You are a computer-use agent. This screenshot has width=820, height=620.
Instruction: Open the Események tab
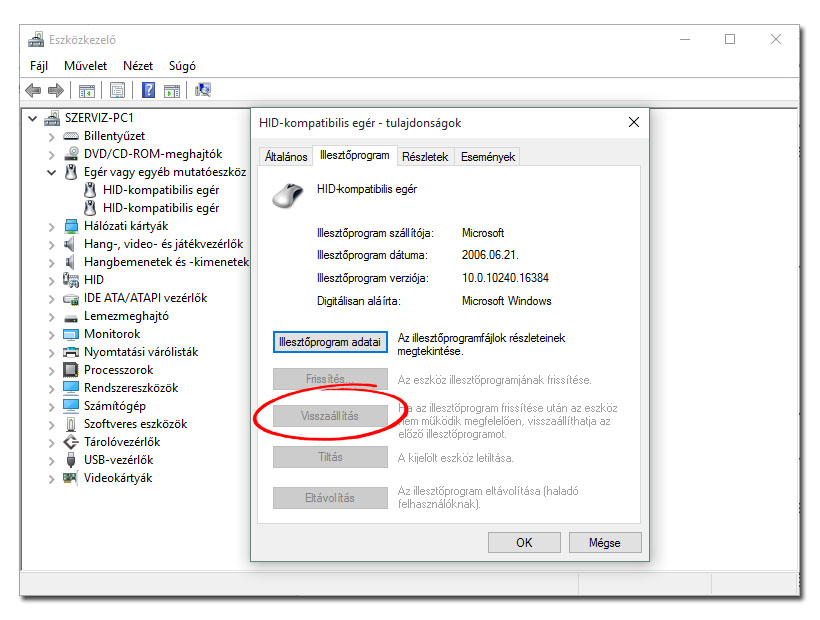pyautogui.click(x=487, y=157)
